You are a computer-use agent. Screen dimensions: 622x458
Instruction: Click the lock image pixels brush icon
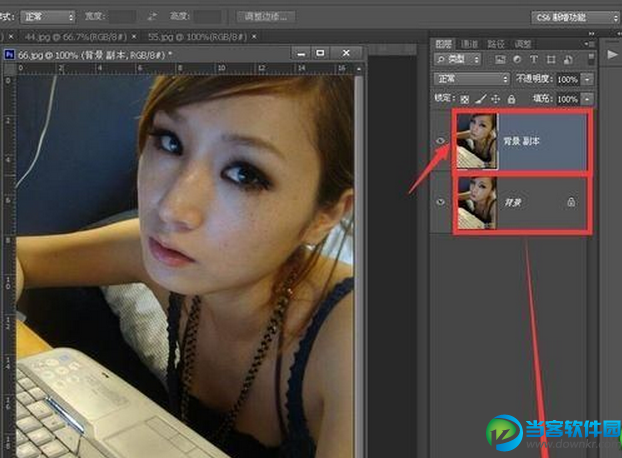click(480, 99)
